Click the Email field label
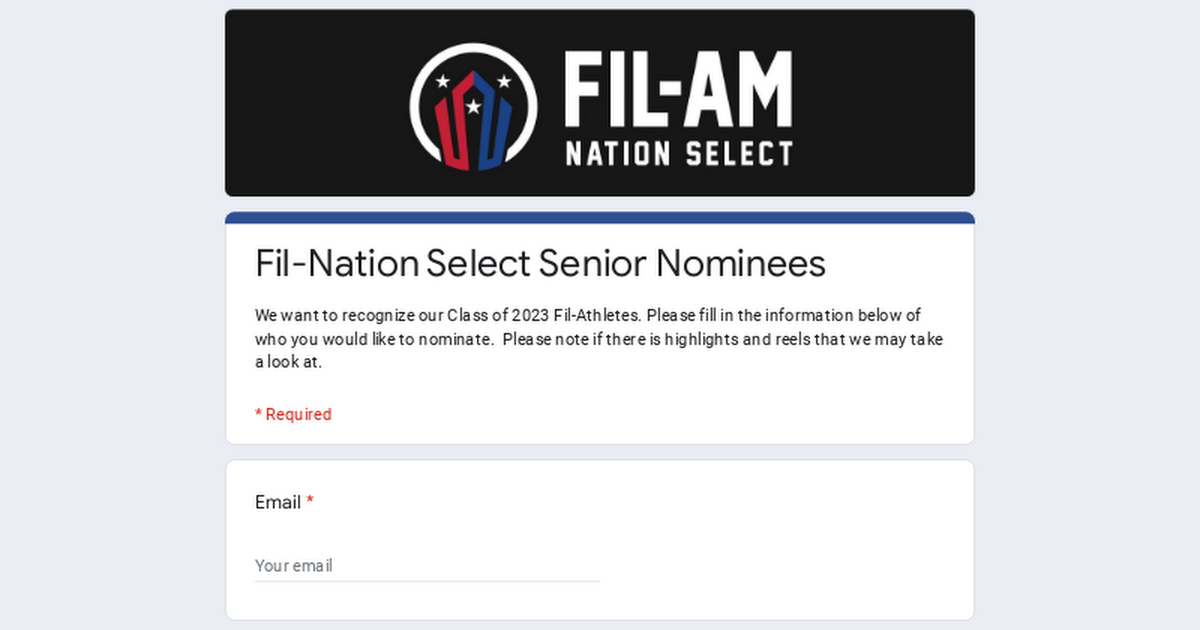 point(276,502)
